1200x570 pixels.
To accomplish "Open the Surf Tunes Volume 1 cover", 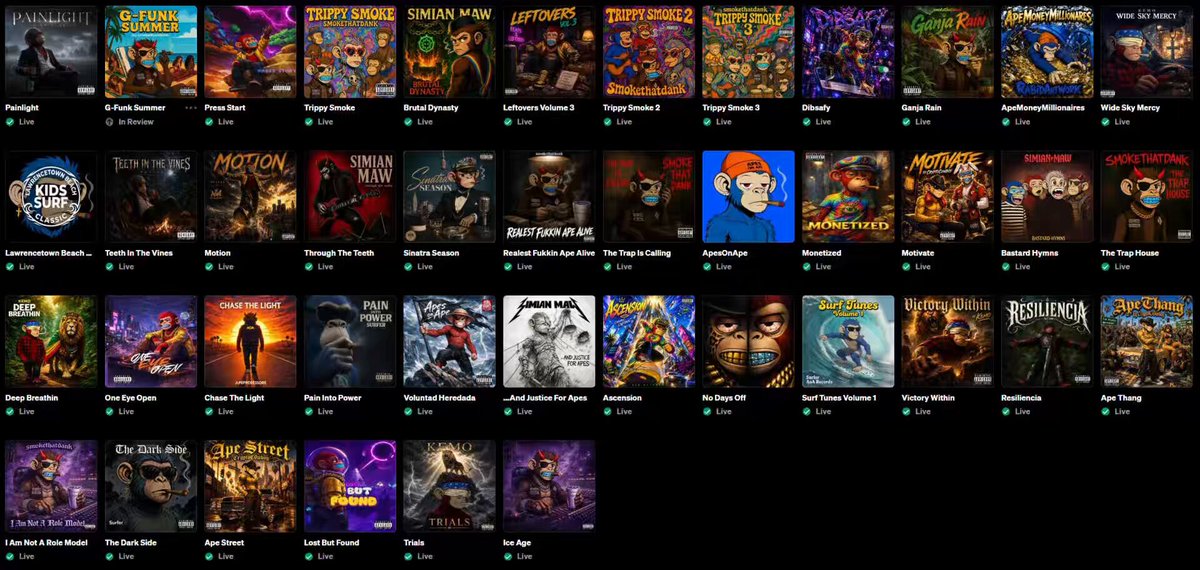I will (x=849, y=342).
